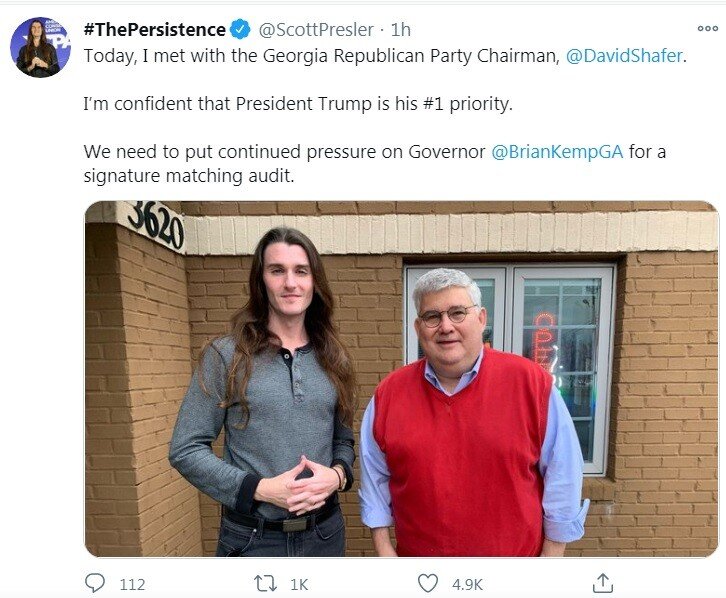Click the reply speech bubble icon

click(95, 583)
